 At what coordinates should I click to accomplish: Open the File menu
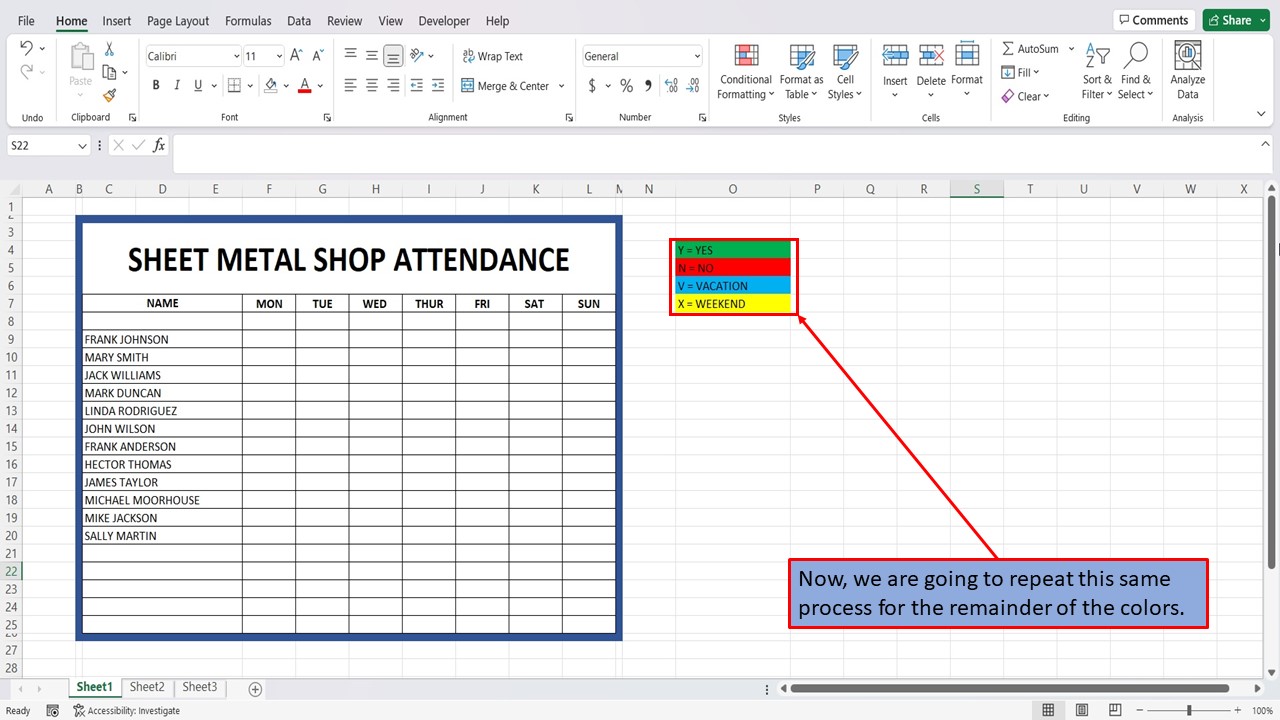(x=26, y=21)
